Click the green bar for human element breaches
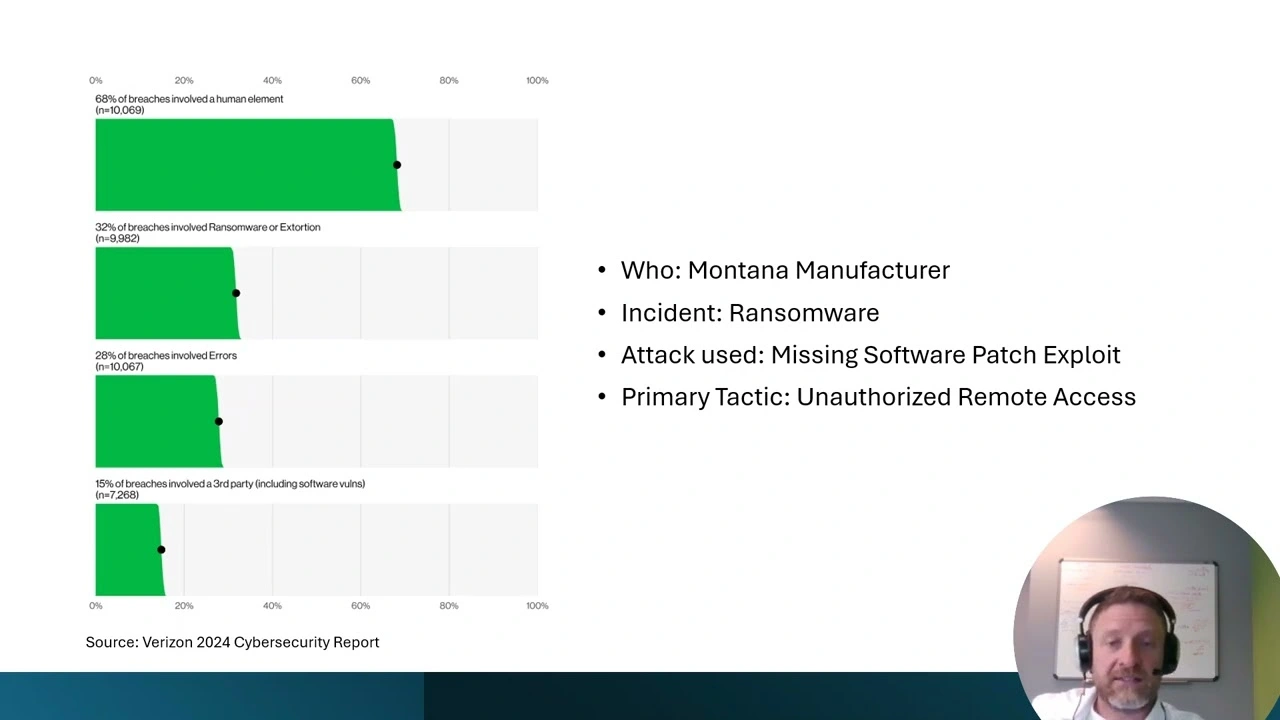Viewport: 1280px width, 720px height. (247, 165)
